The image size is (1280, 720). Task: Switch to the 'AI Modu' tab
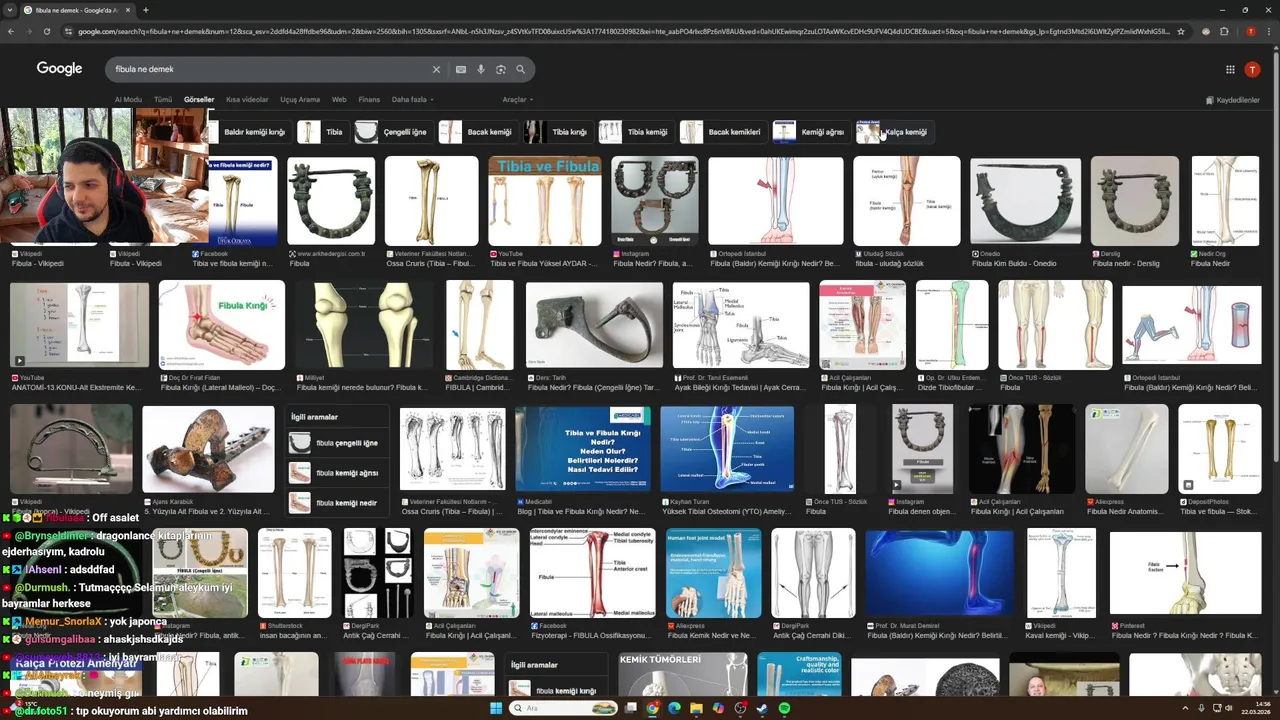point(128,100)
